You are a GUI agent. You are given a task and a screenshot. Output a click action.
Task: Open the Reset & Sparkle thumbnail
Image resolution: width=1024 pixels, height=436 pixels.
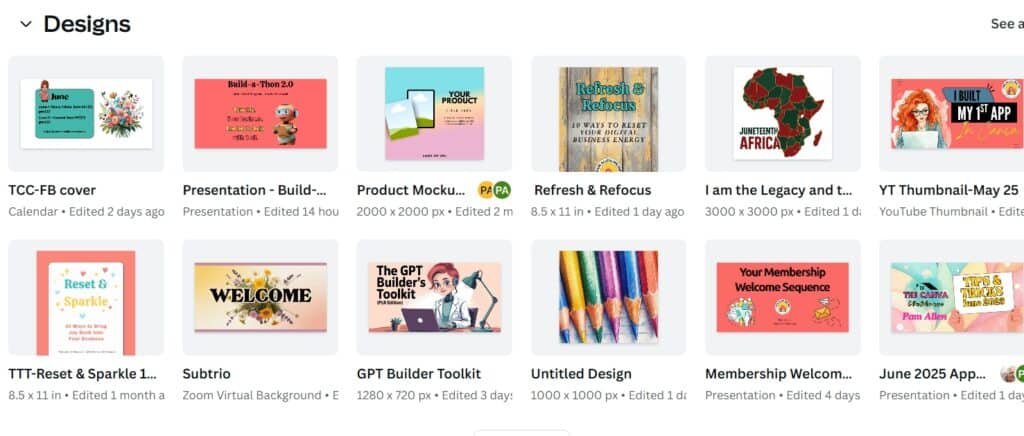pos(86,298)
